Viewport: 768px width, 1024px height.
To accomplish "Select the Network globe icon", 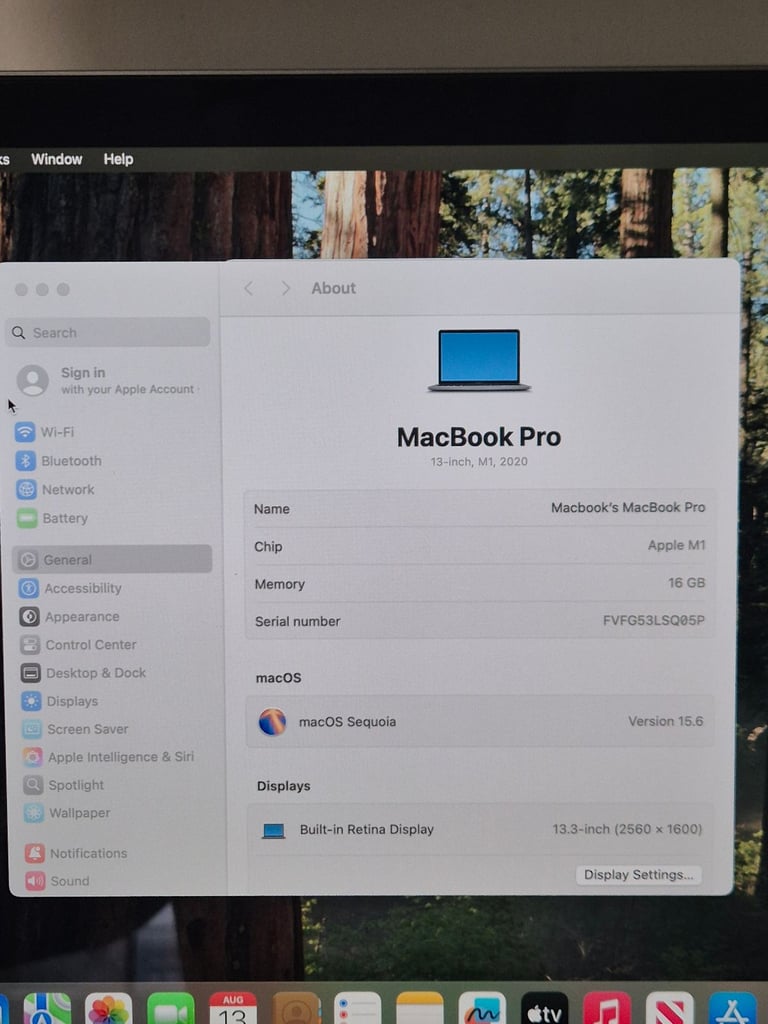I will tap(26, 489).
